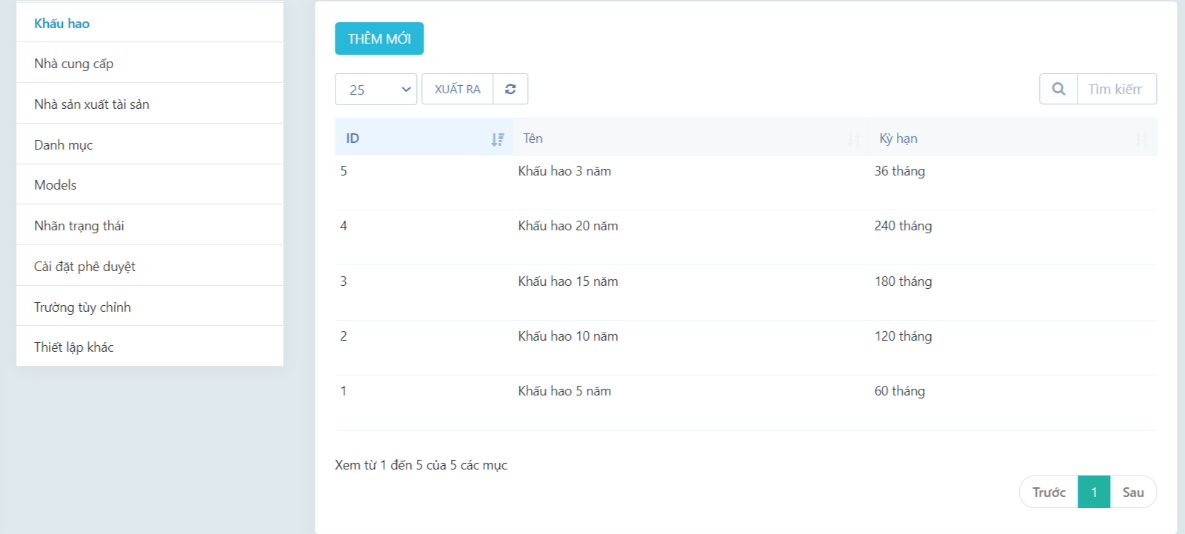The height and width of the screenshot is (534, 1185).
Task: Sort by the ID column icon
Action: click(x=497, y=140)
